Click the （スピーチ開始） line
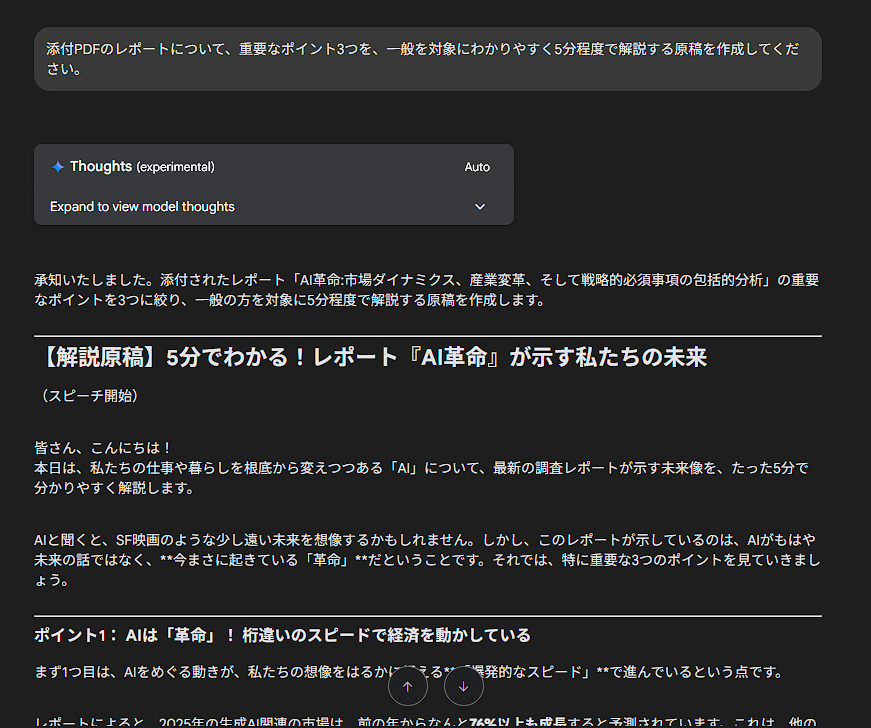871x728 pixels. pos(87,396)
